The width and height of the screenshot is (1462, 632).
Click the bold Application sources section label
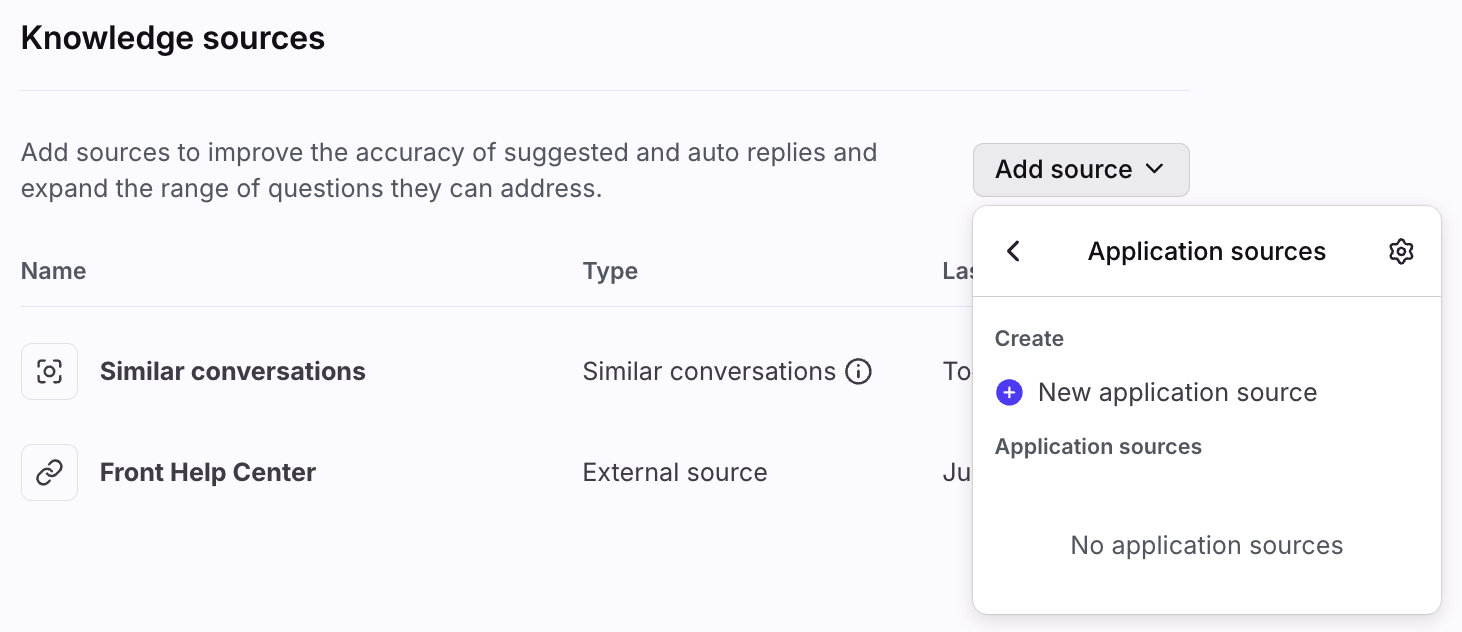click(x=1098, y=447)
